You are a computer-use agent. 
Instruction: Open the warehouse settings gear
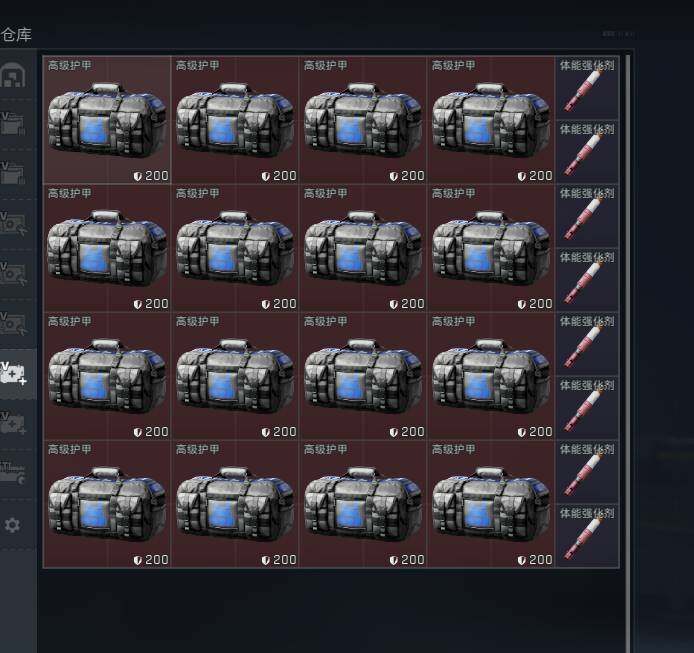click(x=12, y=525)
